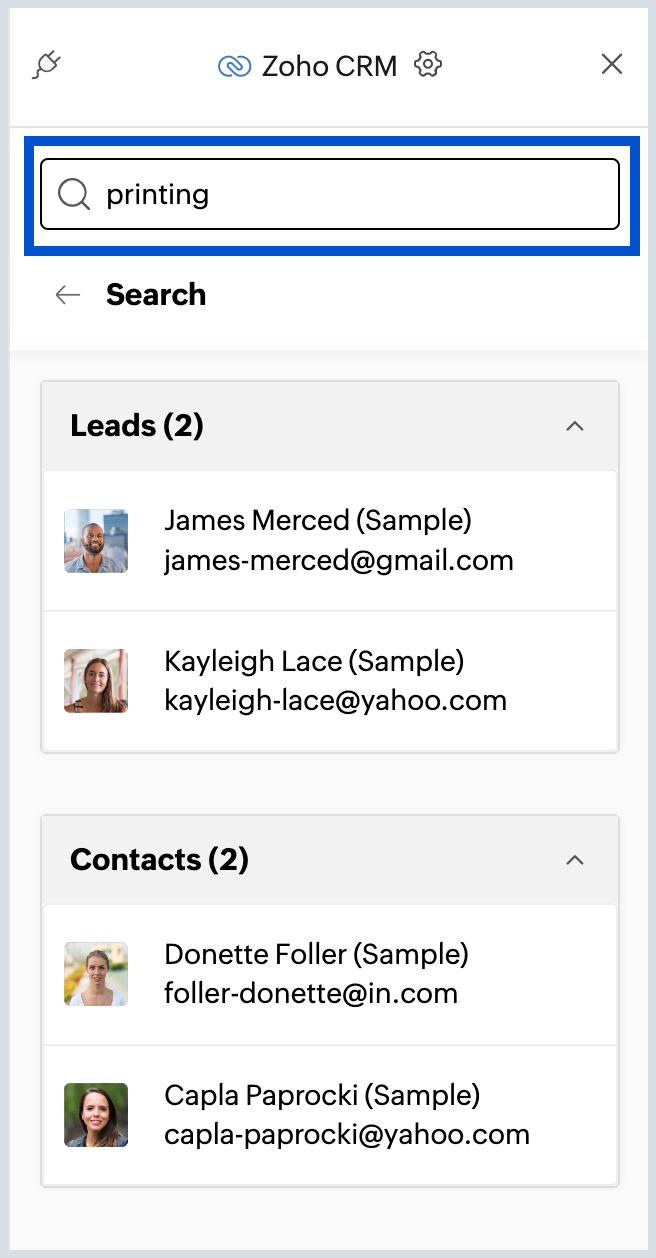Viewport: 656px width, 1258px height.
Task: Click the plug connection icon
Action: tap(47, 66)
